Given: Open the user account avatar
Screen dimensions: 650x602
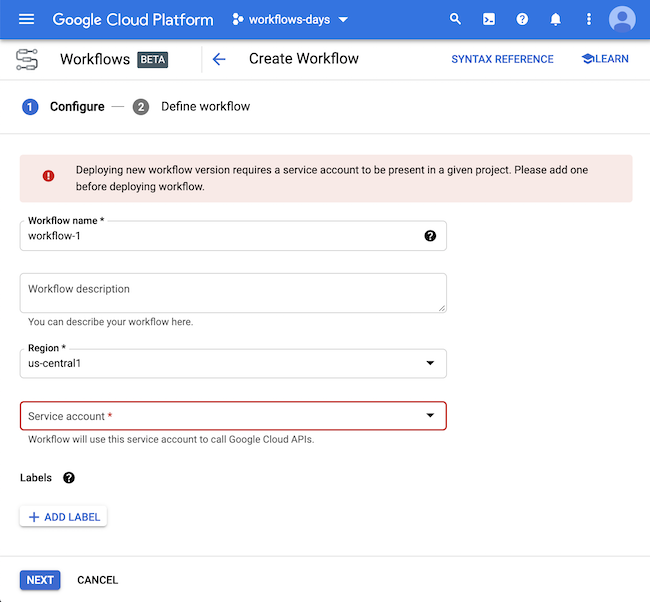Looking at the screenshot, I should [622, 19].
